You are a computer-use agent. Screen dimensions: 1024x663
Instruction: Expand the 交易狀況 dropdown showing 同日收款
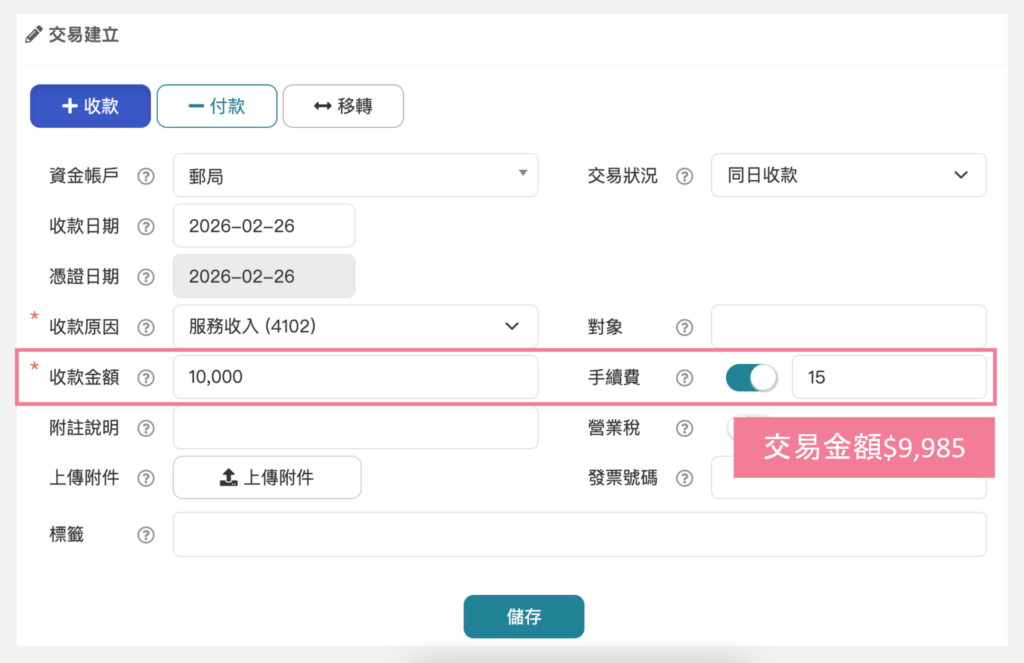coord(848,176)
